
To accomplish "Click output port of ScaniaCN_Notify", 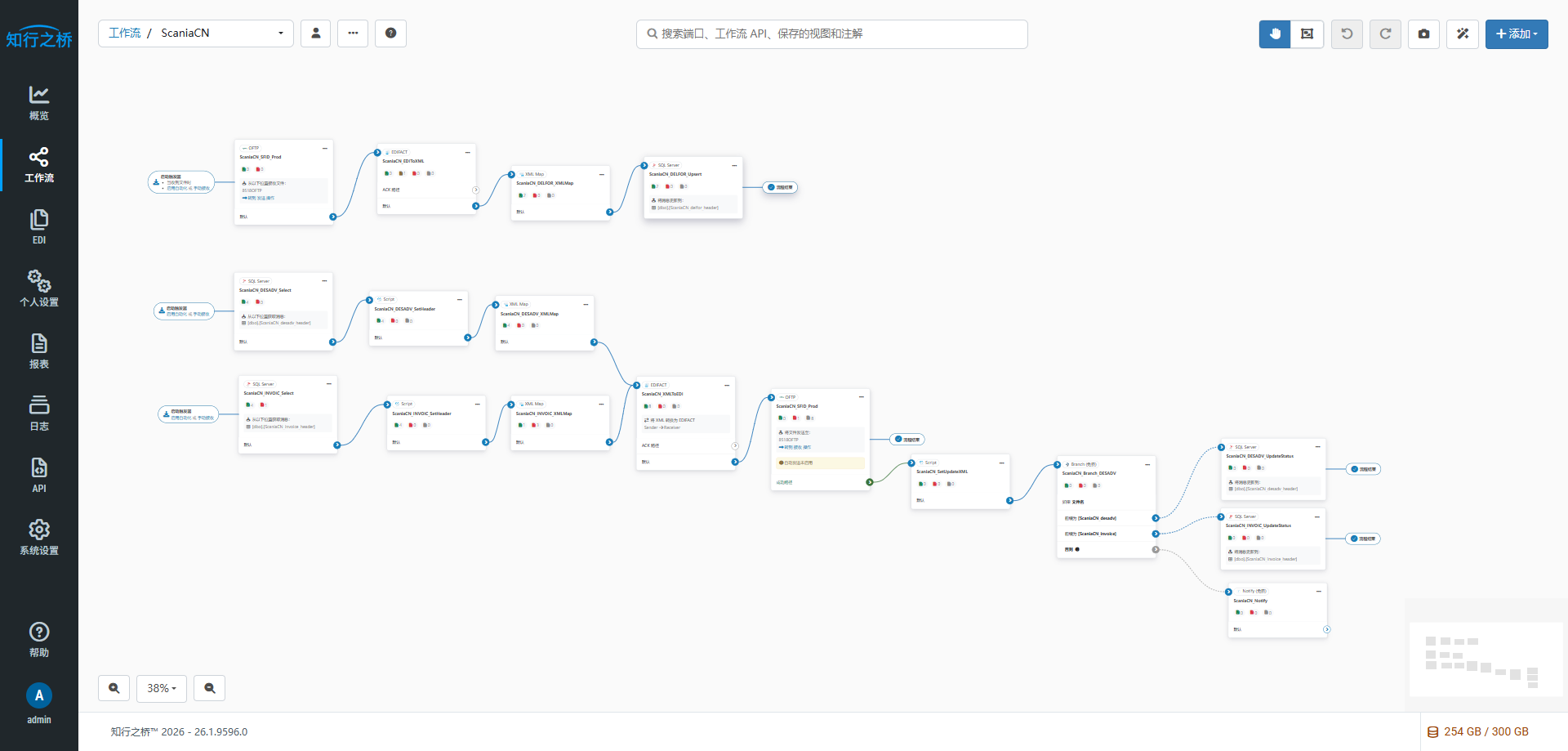I will (x=1327, y=629).
